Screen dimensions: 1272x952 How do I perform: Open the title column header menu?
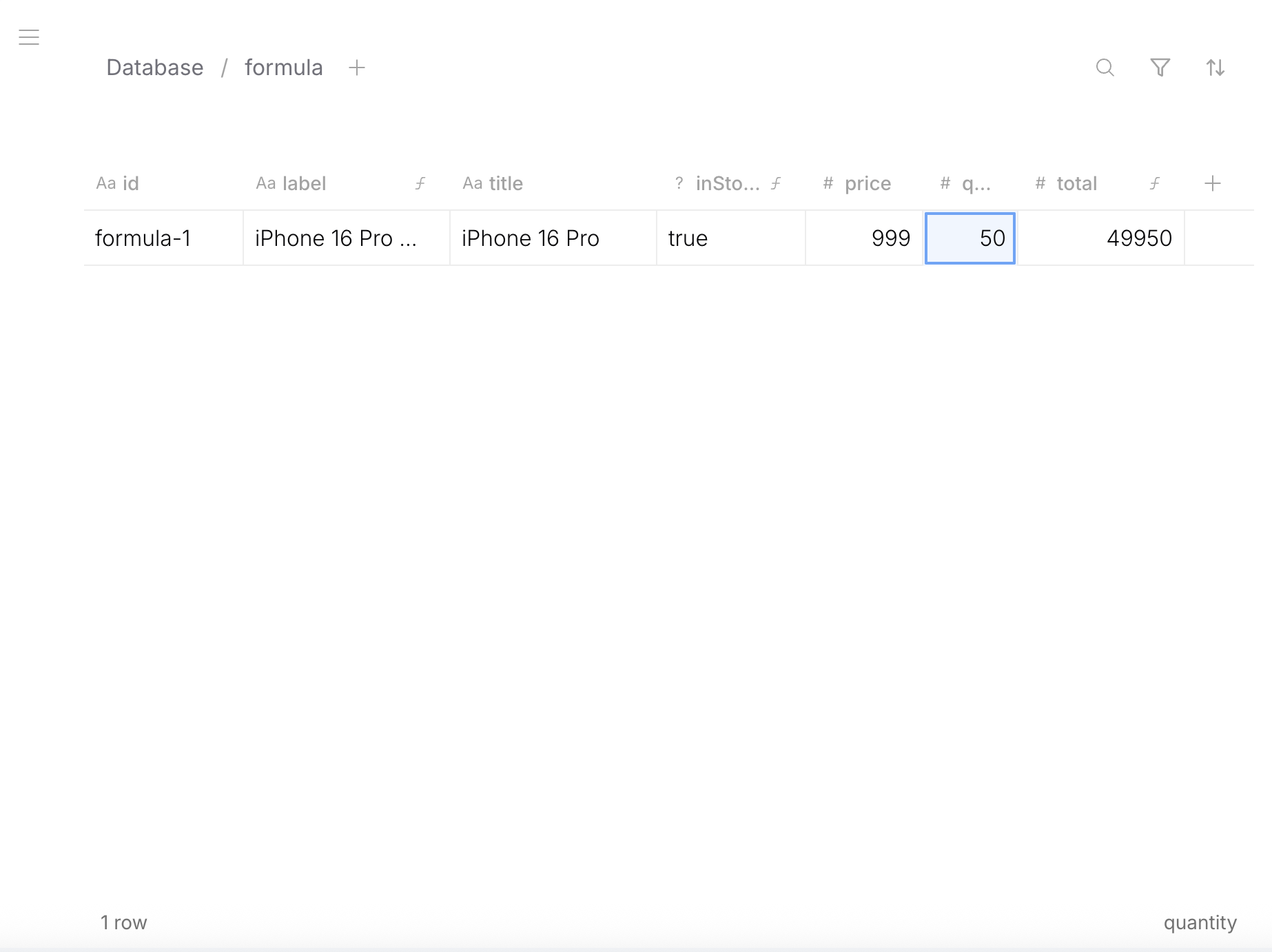tap(505, 183)
